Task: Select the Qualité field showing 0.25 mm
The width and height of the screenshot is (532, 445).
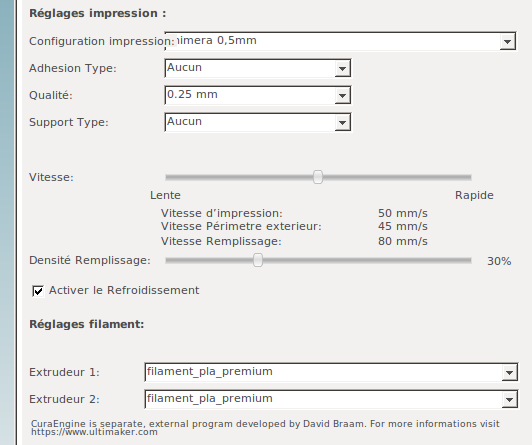Action: click(x=250, y=95)
